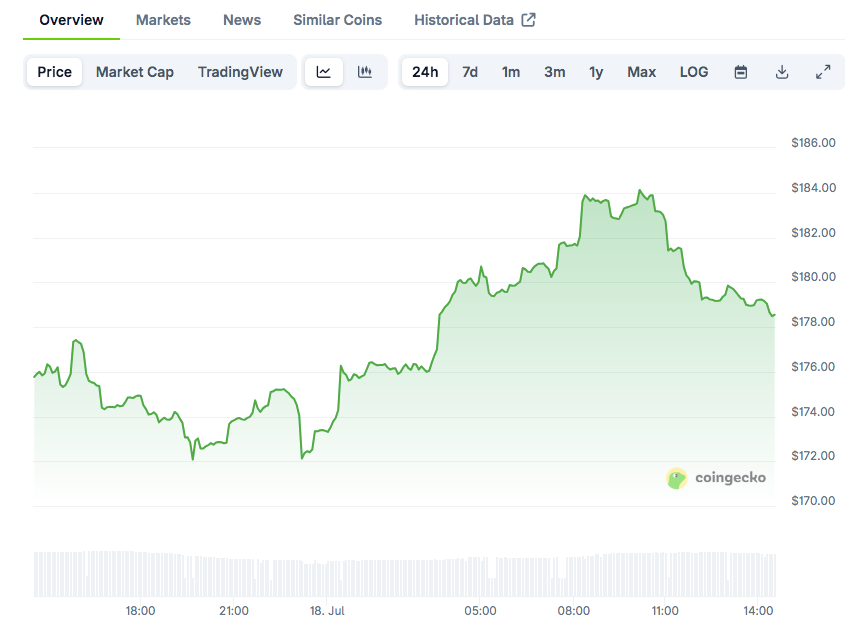
Task: Select Max time range
Action: 641,72
